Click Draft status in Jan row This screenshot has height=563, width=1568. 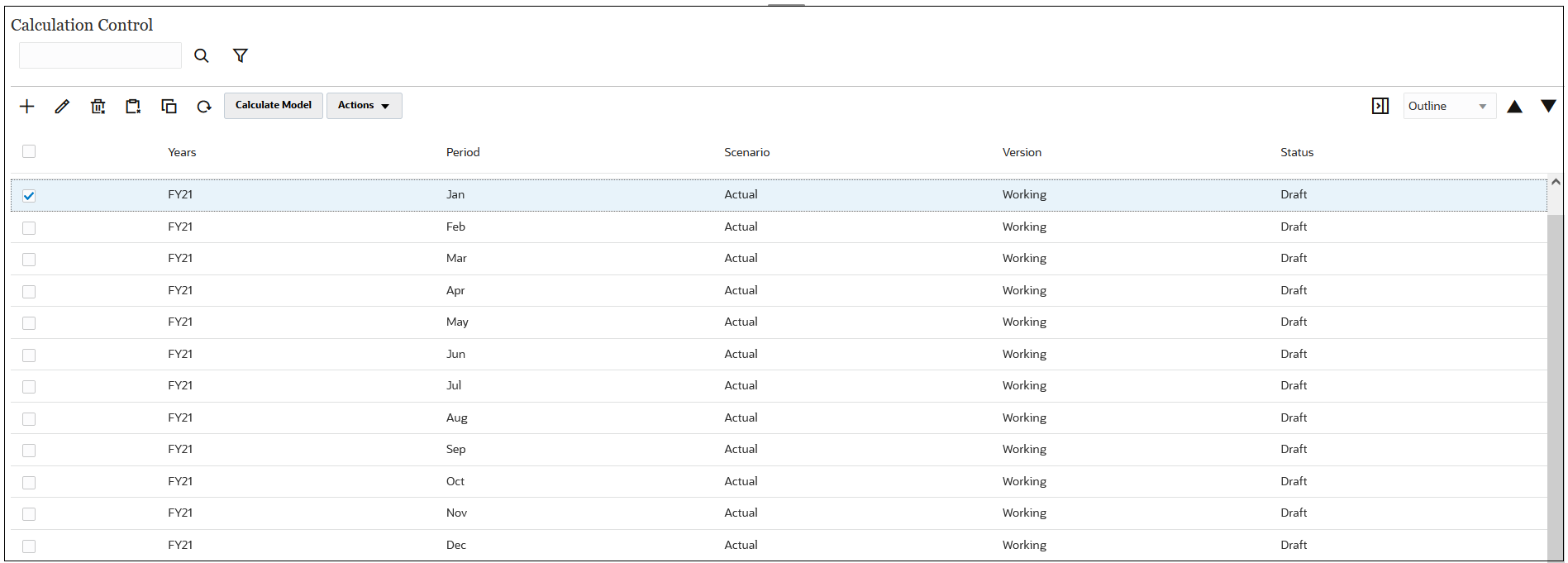click(1294, 194)
